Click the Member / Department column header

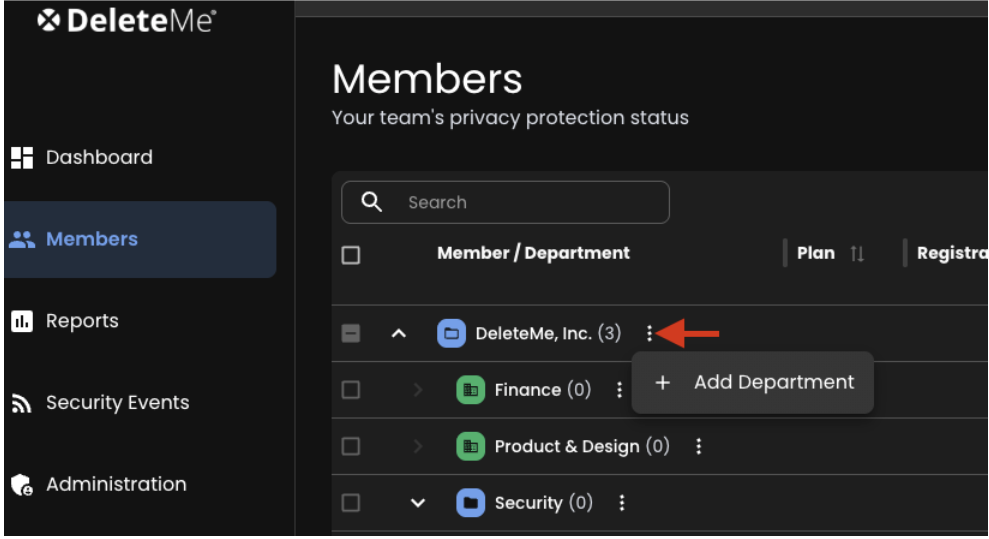pyautogui.click(x=533, y=253)
